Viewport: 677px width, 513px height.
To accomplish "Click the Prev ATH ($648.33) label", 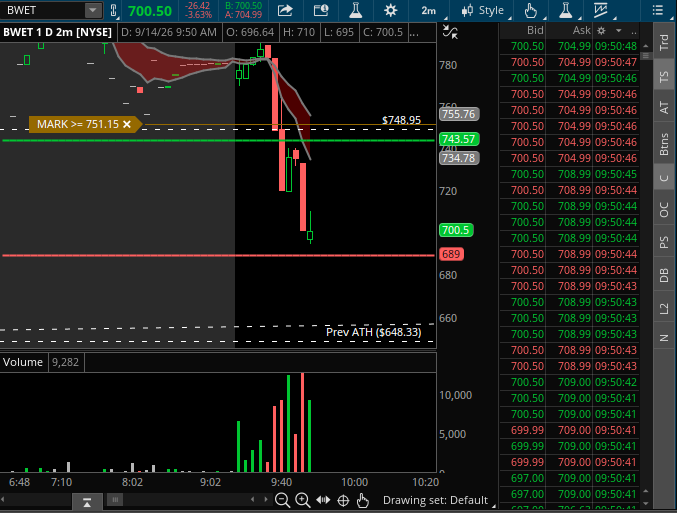I will coord(373,332).
